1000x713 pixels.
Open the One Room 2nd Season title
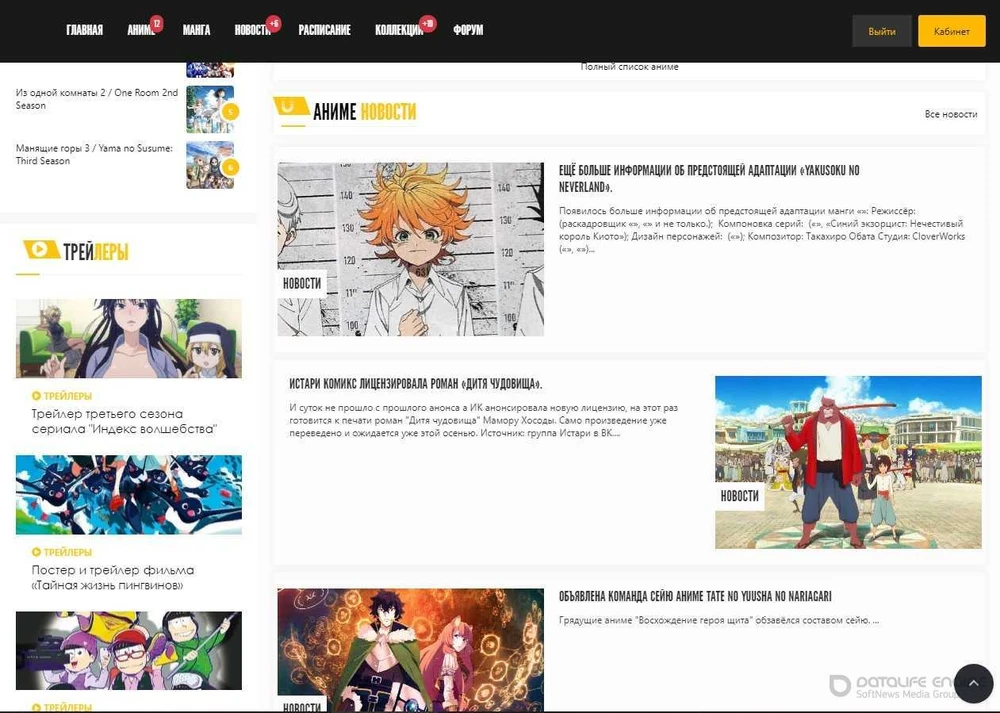(96, 99)
